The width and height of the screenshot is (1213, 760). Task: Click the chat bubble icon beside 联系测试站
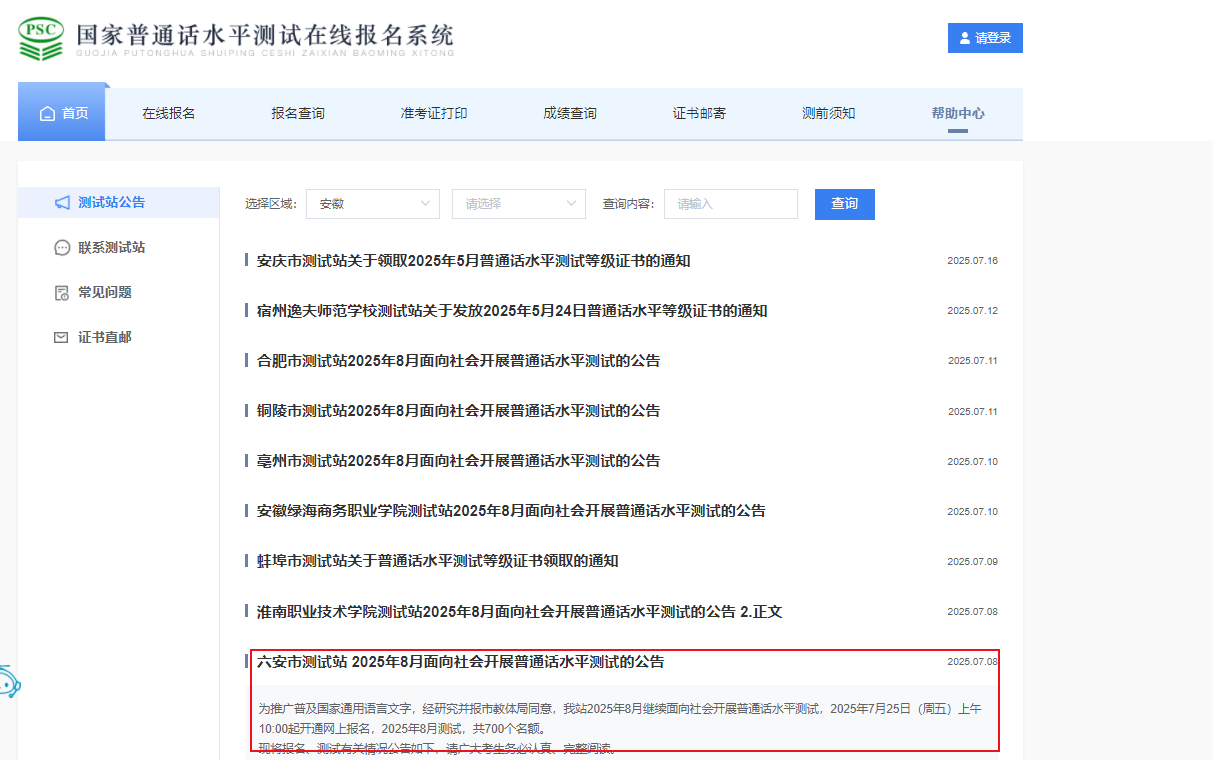[x=62, y=248]
